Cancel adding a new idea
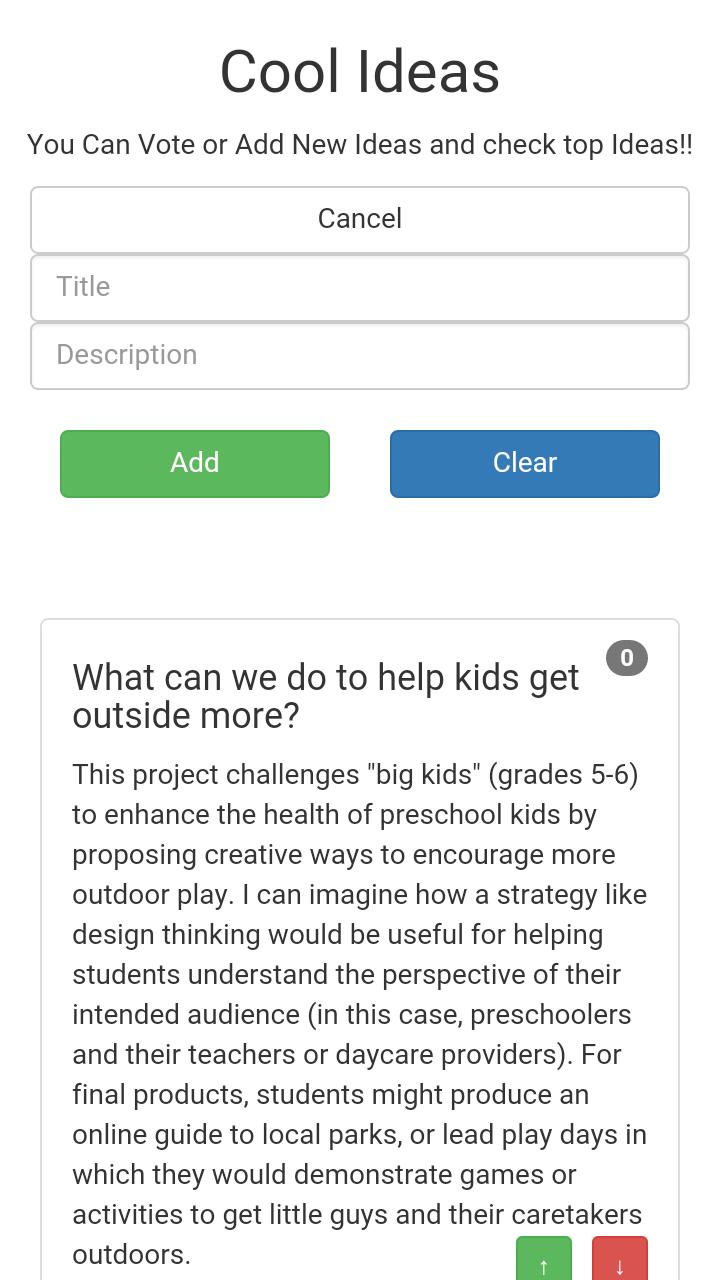The width and height of the screenshot is (720, 1280). (x=360, y=219)
